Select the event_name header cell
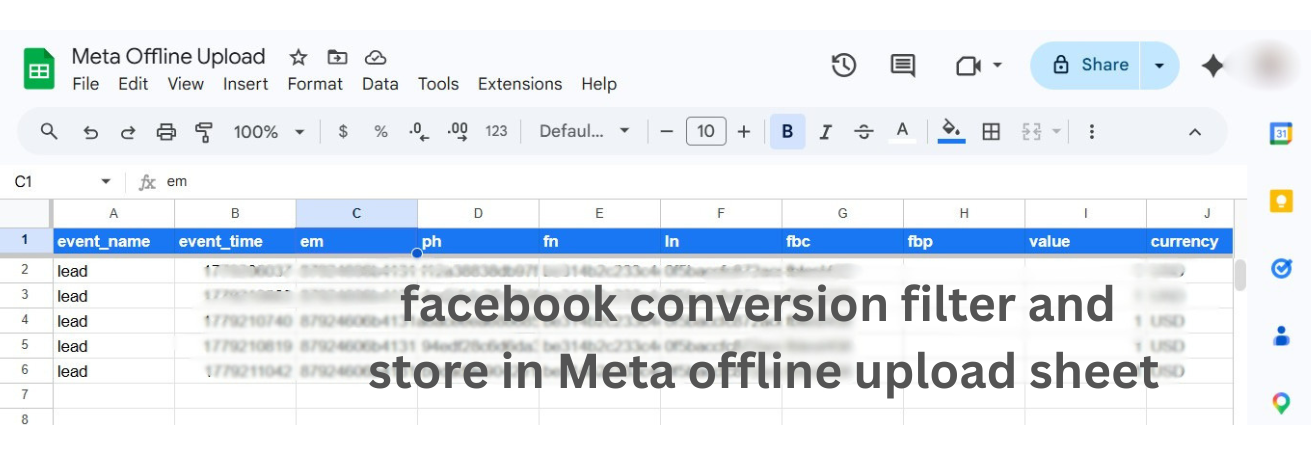 coord(114,241)
